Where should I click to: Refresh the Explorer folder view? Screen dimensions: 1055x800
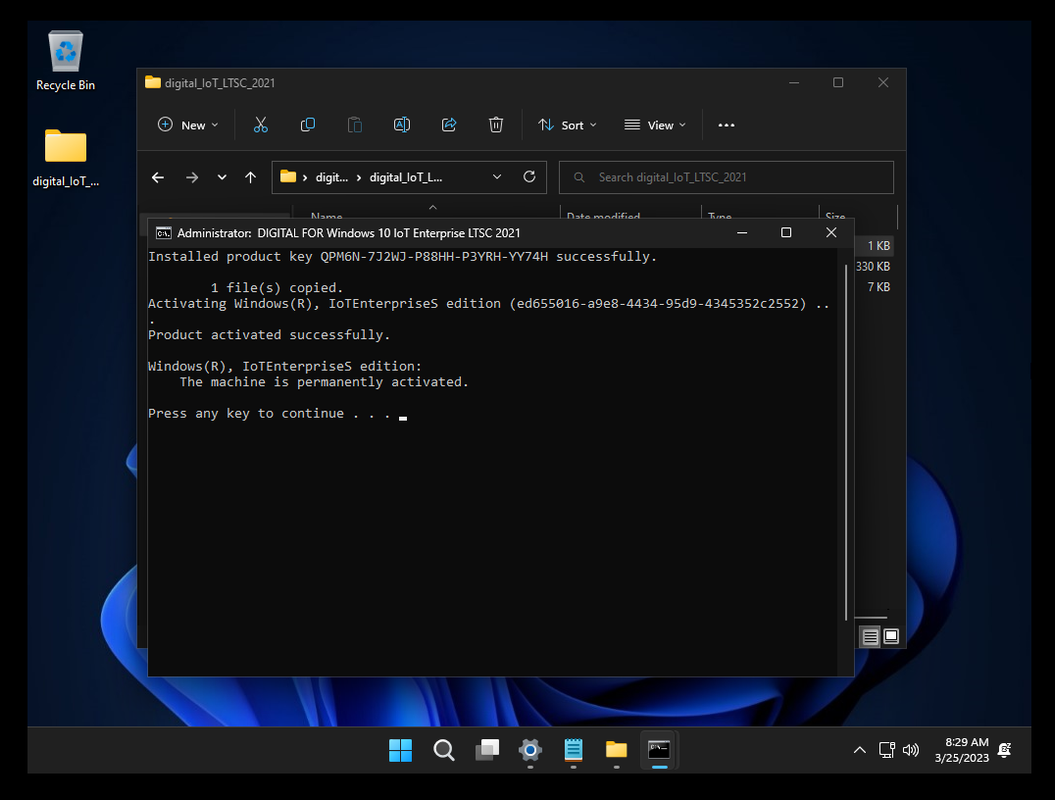pos(530,177)
